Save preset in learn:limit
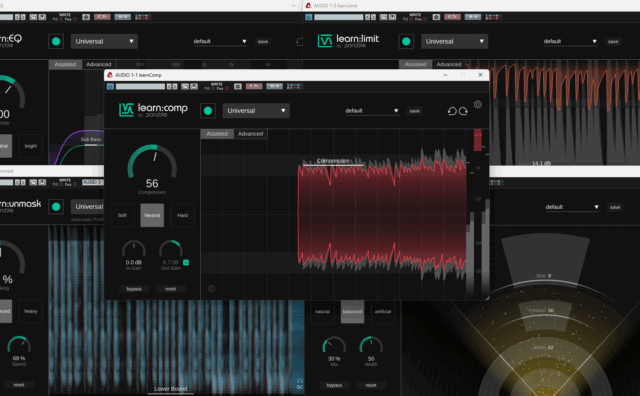This screenshot has height=396, width=640. pyautogui.click(x=613, y=41)
